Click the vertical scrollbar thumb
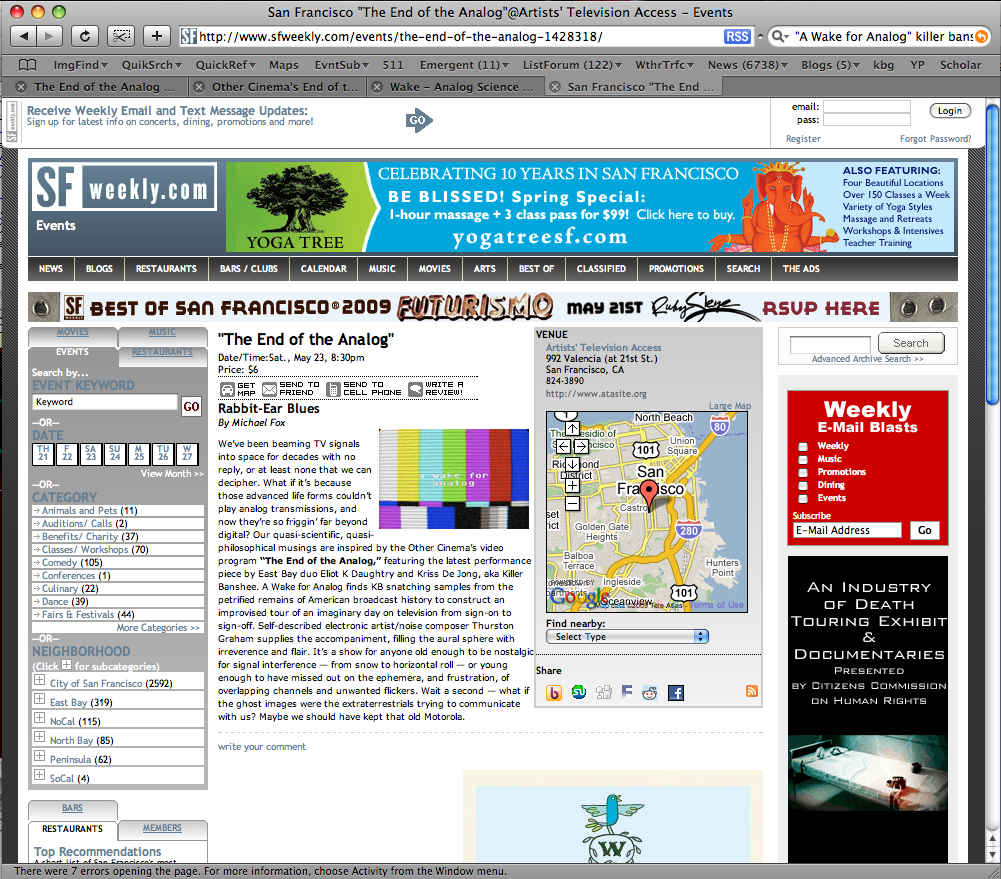 [x=992, y=254]
